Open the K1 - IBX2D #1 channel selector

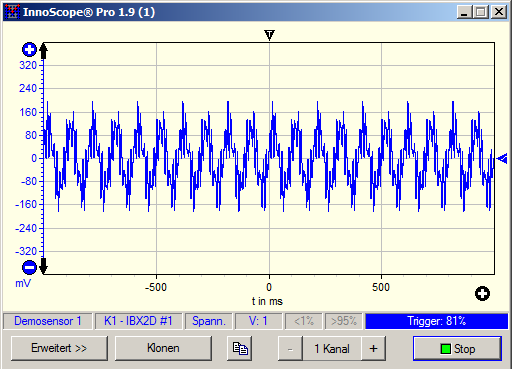[138, 321]
